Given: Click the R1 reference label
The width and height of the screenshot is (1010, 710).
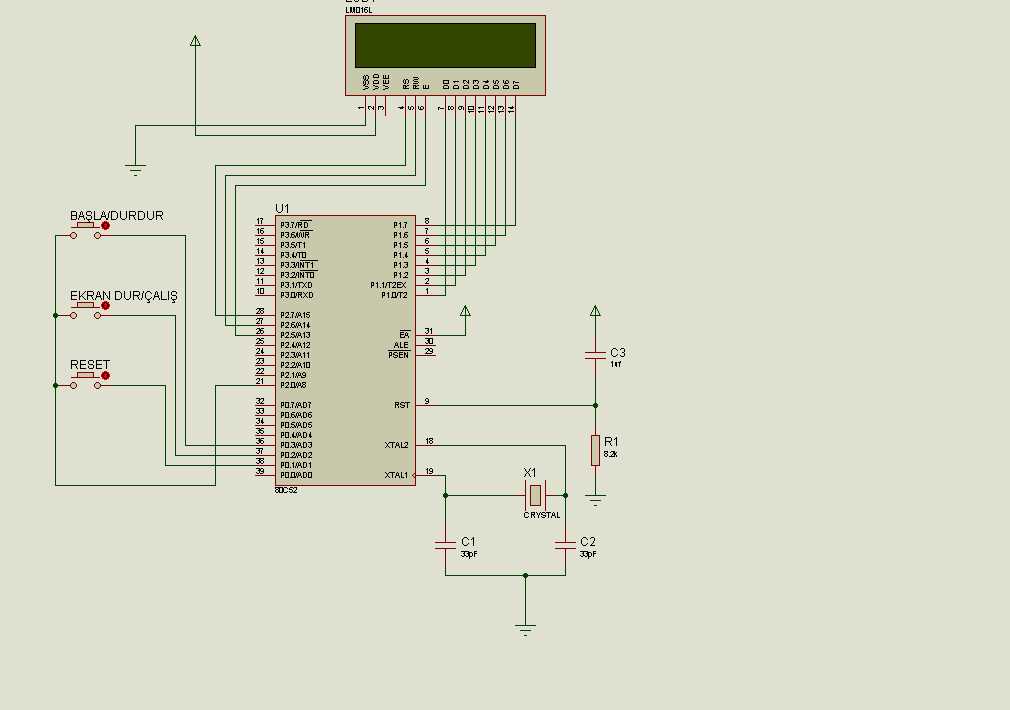Looking at the screenshot, I should 611,441.
